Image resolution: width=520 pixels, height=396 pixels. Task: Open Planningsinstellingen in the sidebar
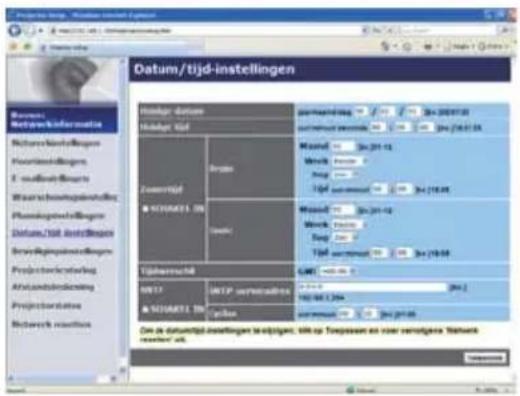click(58, 216)
